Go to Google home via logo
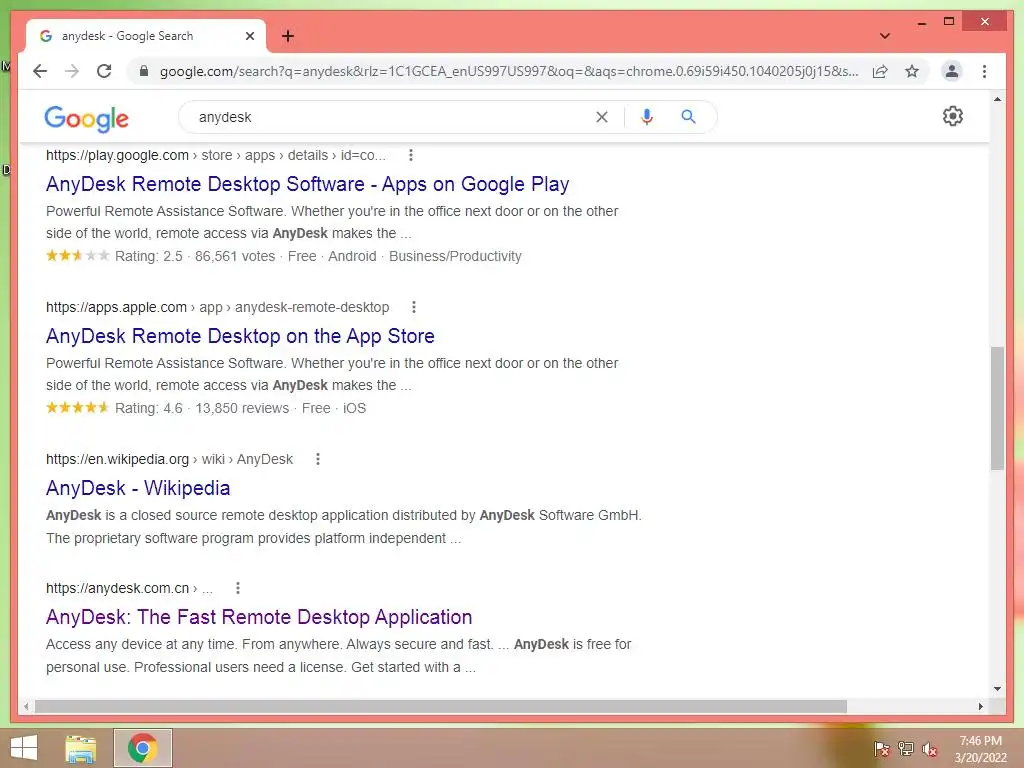This screenshot has width=1024, height=768. (86, 118)
